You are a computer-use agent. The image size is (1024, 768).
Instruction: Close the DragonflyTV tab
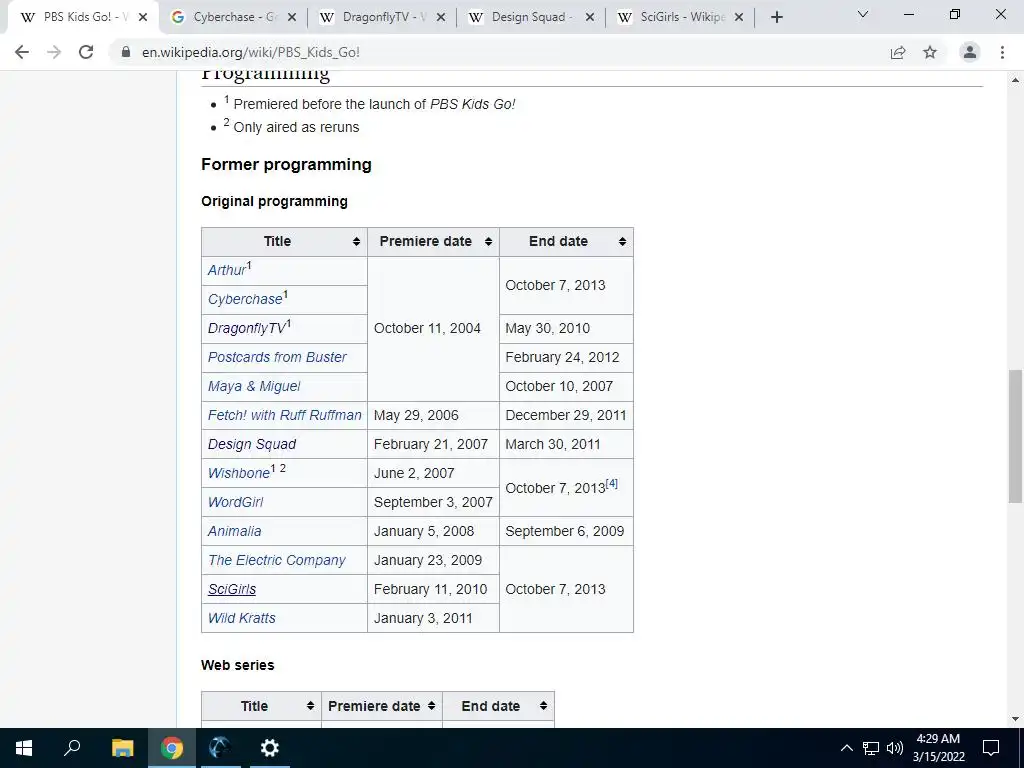(441, 18)
